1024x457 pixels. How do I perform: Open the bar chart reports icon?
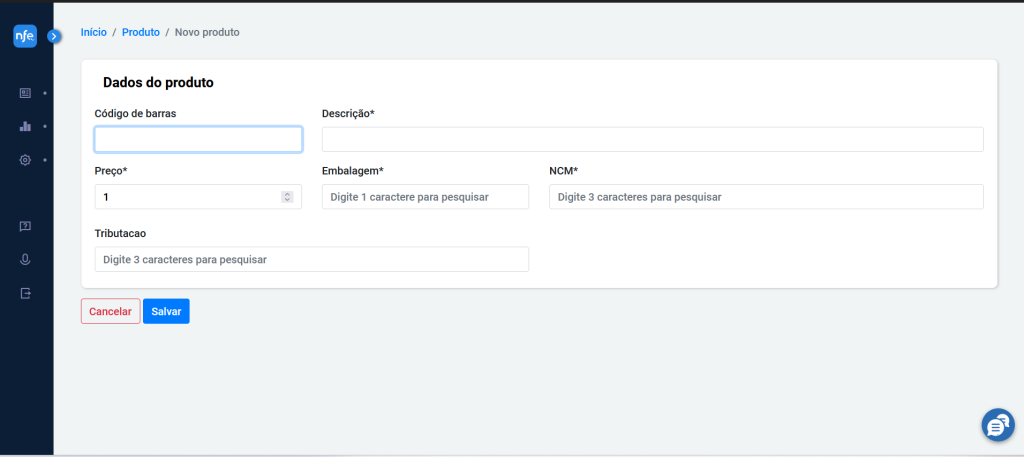(x=25, y=126)
